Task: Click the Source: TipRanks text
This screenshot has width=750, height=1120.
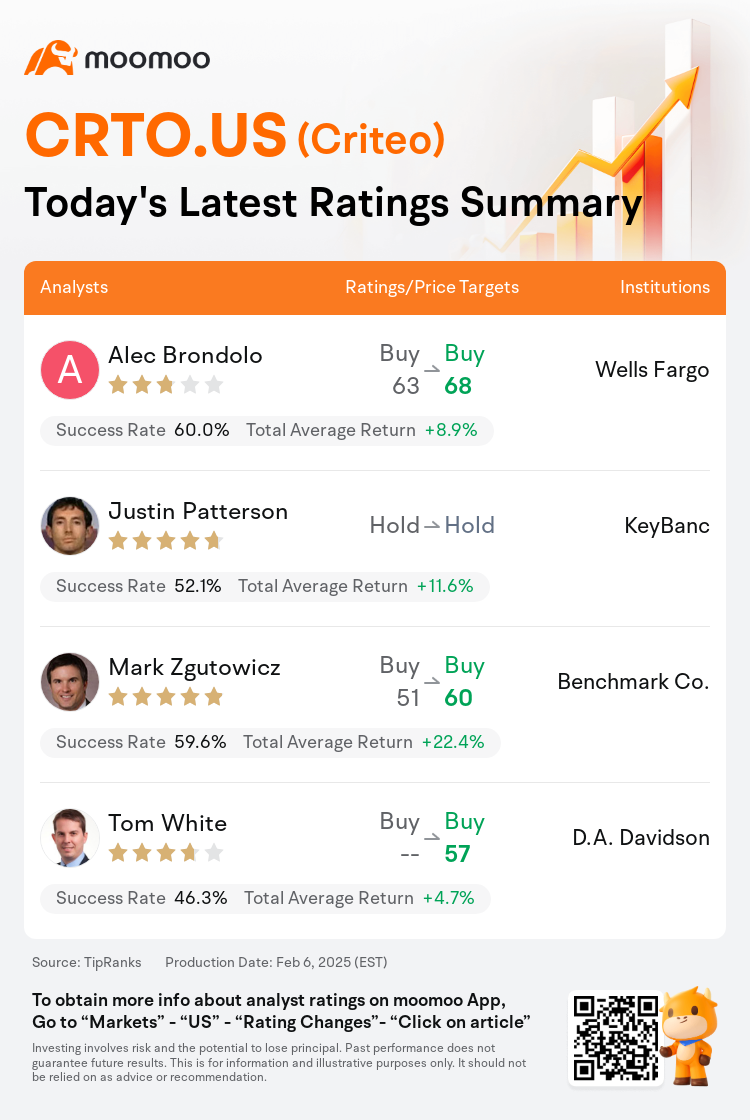Action: click(86, 962)
